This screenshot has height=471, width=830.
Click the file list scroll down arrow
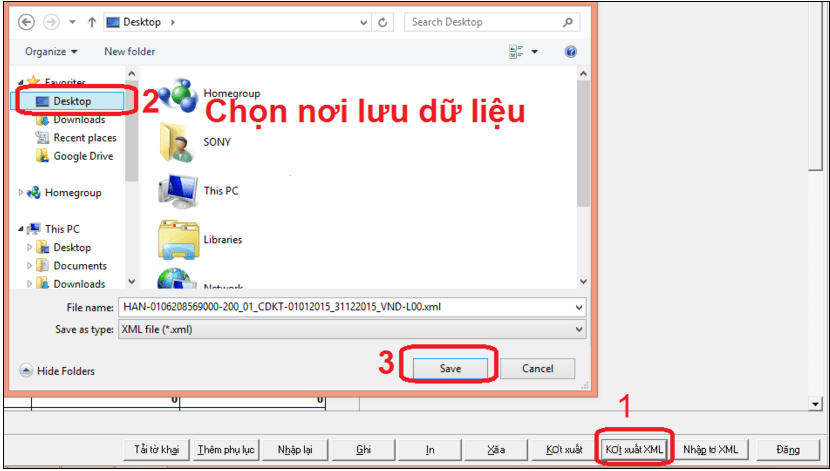point(583,282)
